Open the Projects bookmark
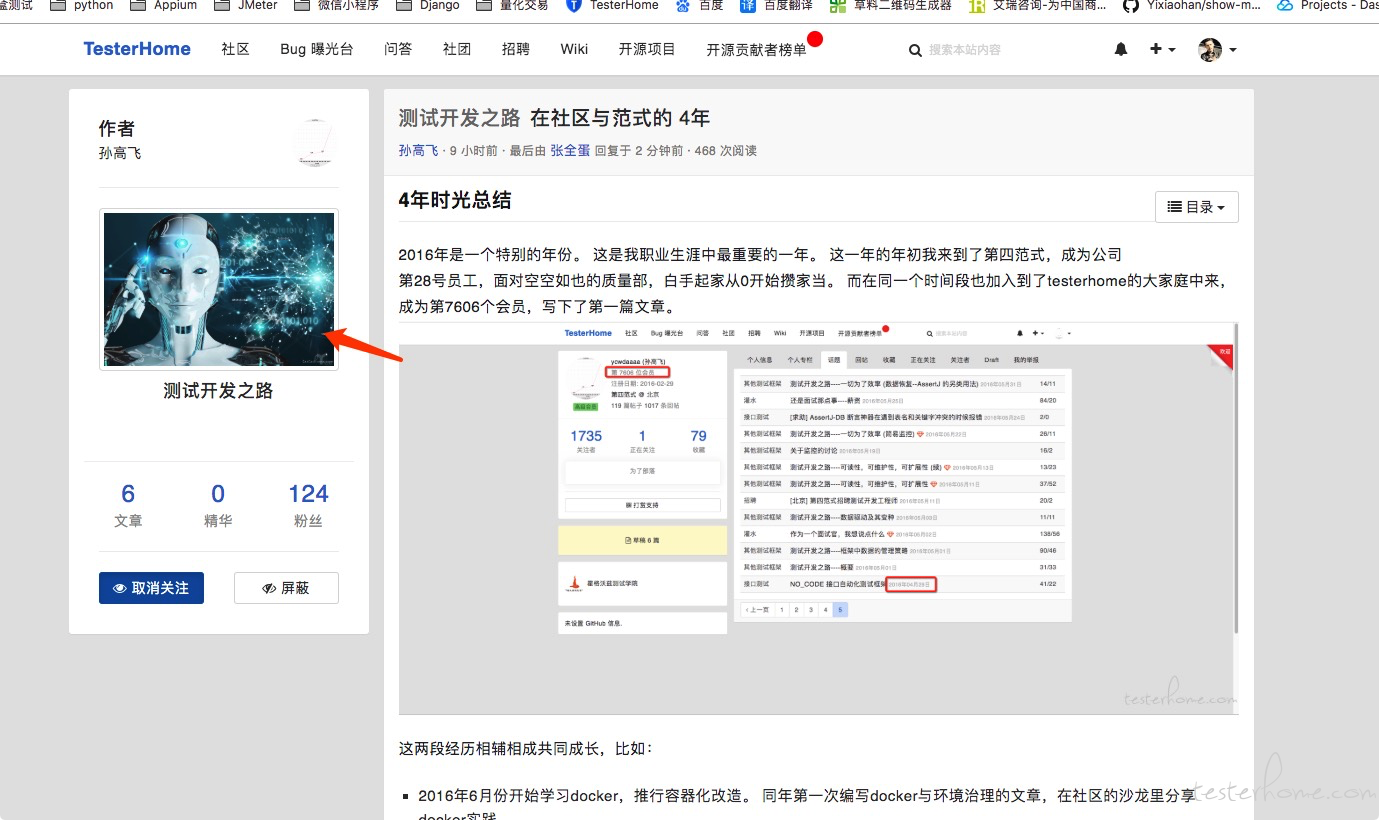Image resolution: width=1379 pixels, height=820 pixels. click(1328, 5)
